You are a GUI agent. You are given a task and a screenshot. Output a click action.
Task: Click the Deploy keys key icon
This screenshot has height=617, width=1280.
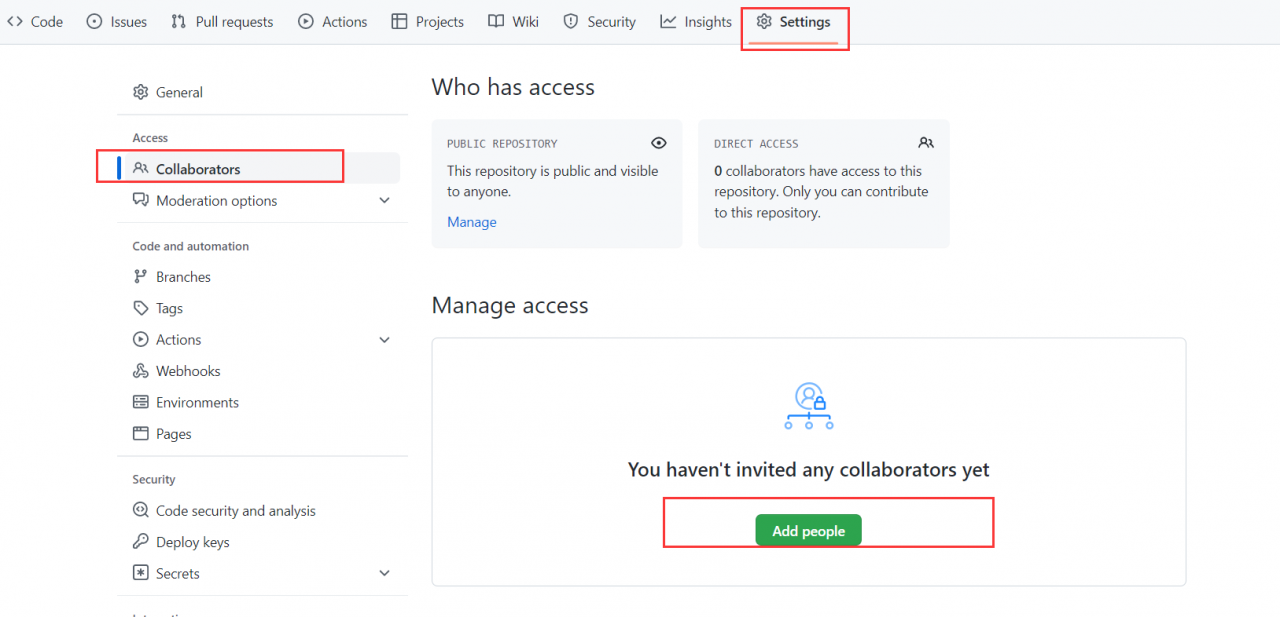tap(140, 542)
